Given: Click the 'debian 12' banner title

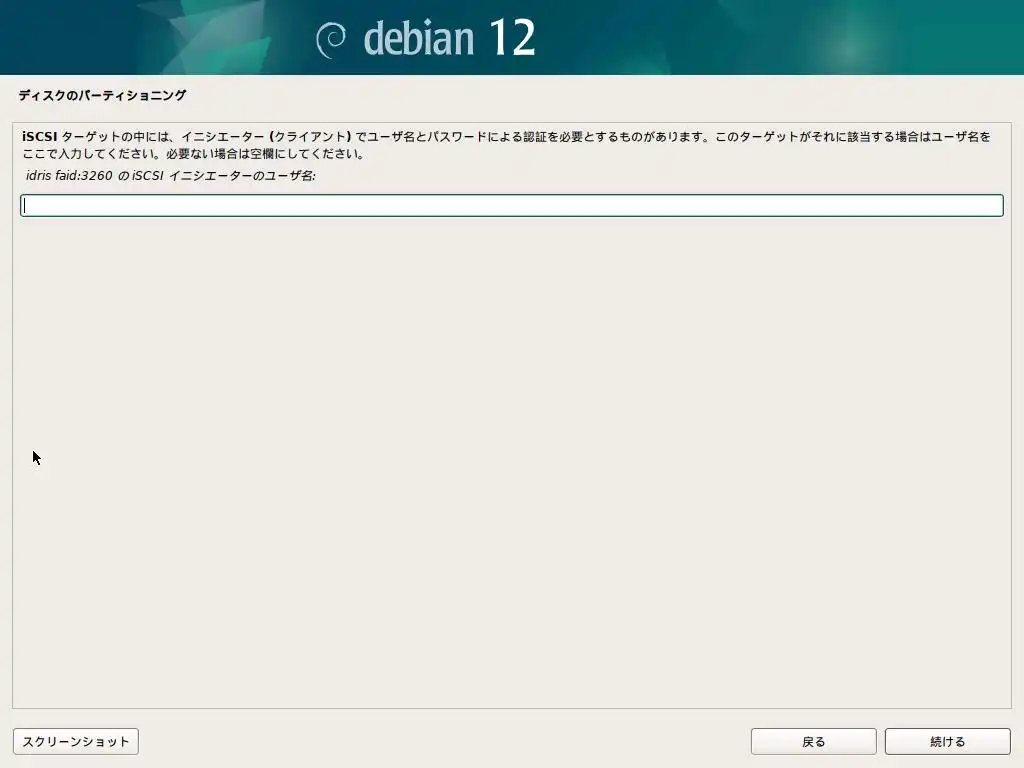Looking at the screenshot, I should [x=449, y=38].
